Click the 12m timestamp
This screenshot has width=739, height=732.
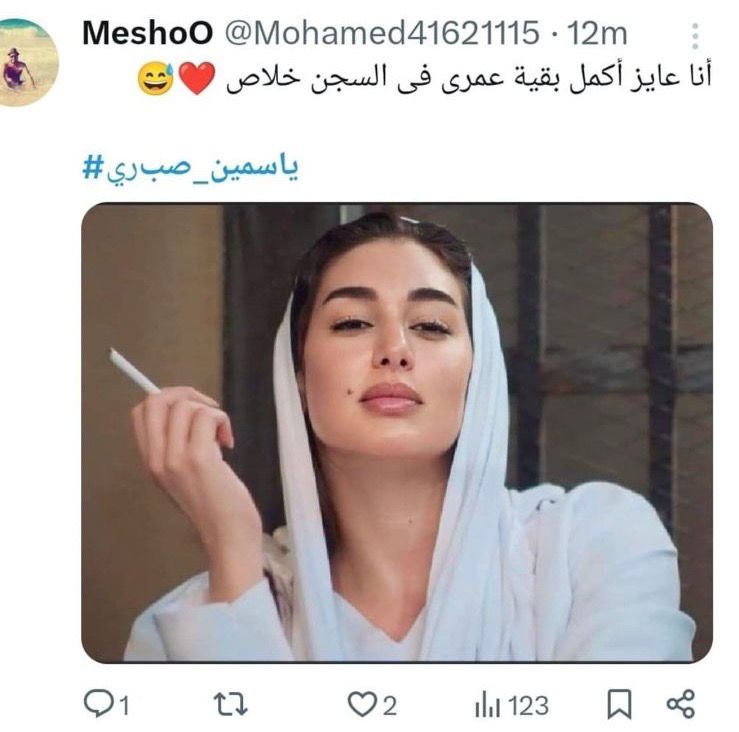[596, 34]
